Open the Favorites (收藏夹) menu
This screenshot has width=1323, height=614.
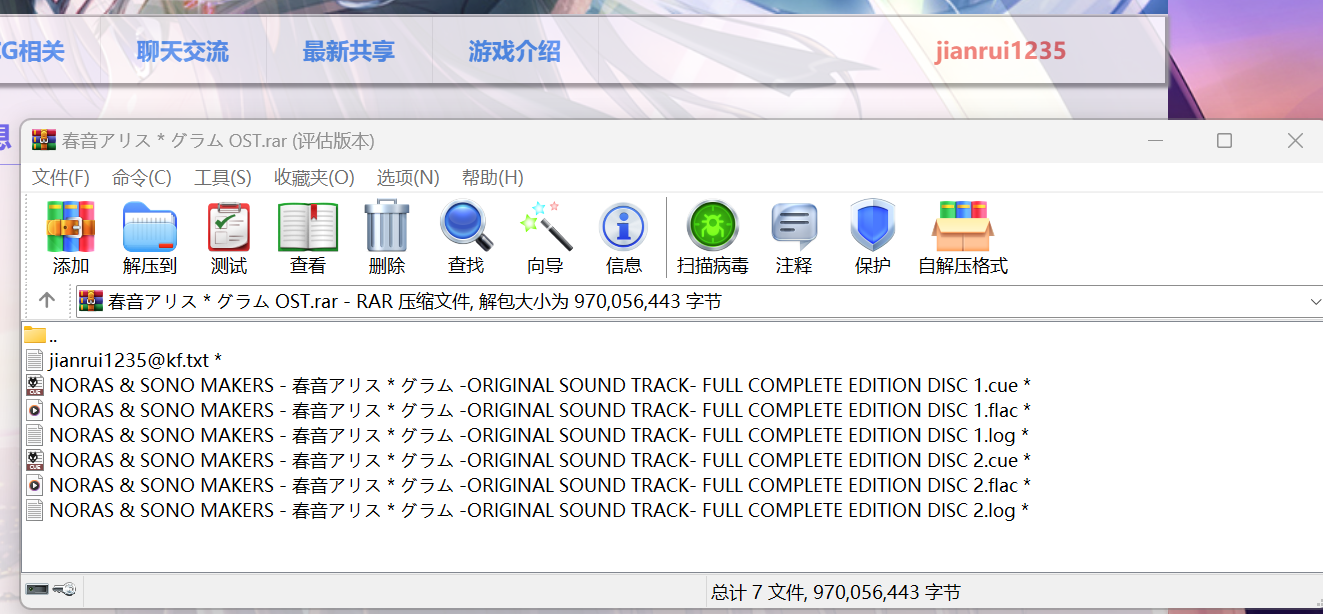point(314,178)
